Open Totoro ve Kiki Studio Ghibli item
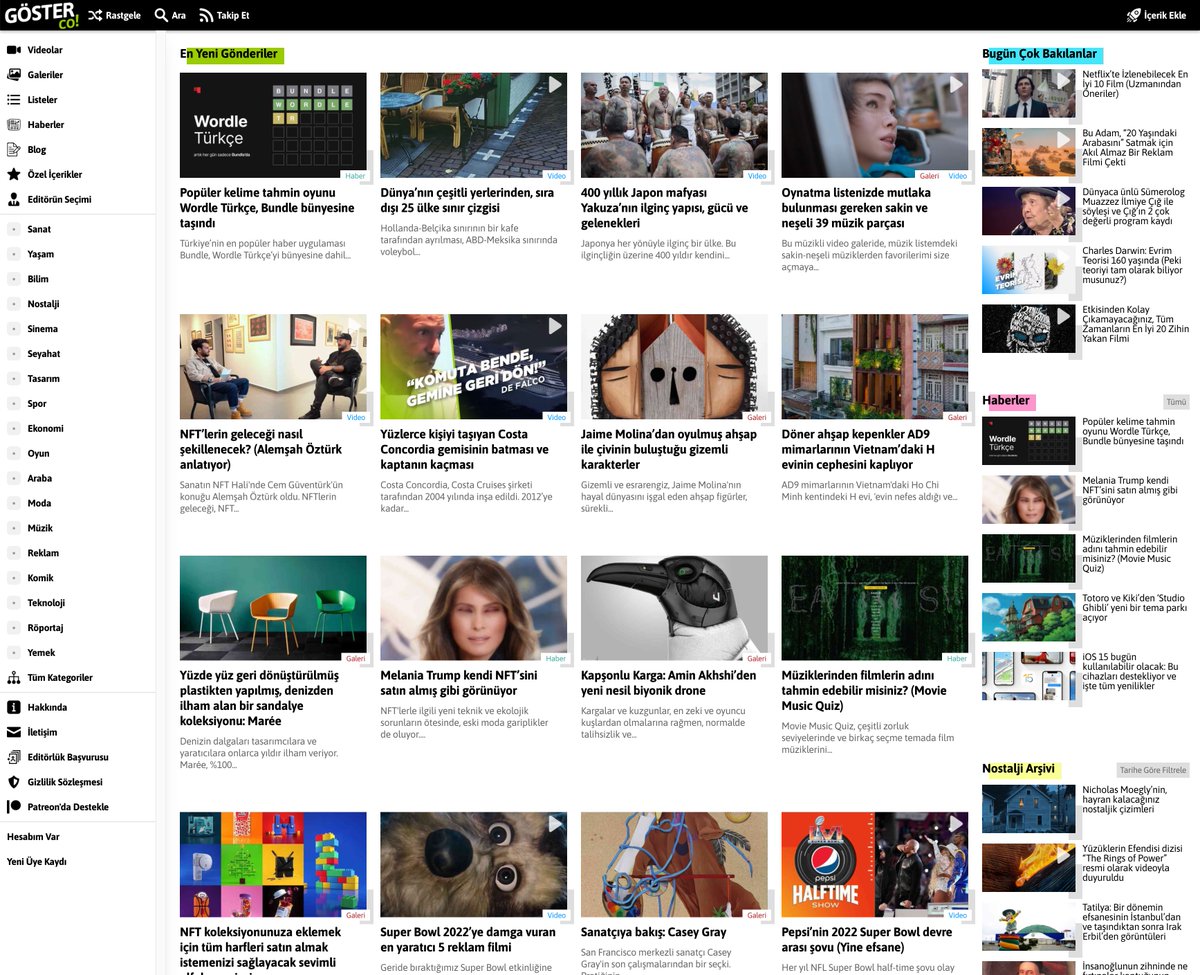Screen dimensions: 1200x975 tap(1134, 607)
